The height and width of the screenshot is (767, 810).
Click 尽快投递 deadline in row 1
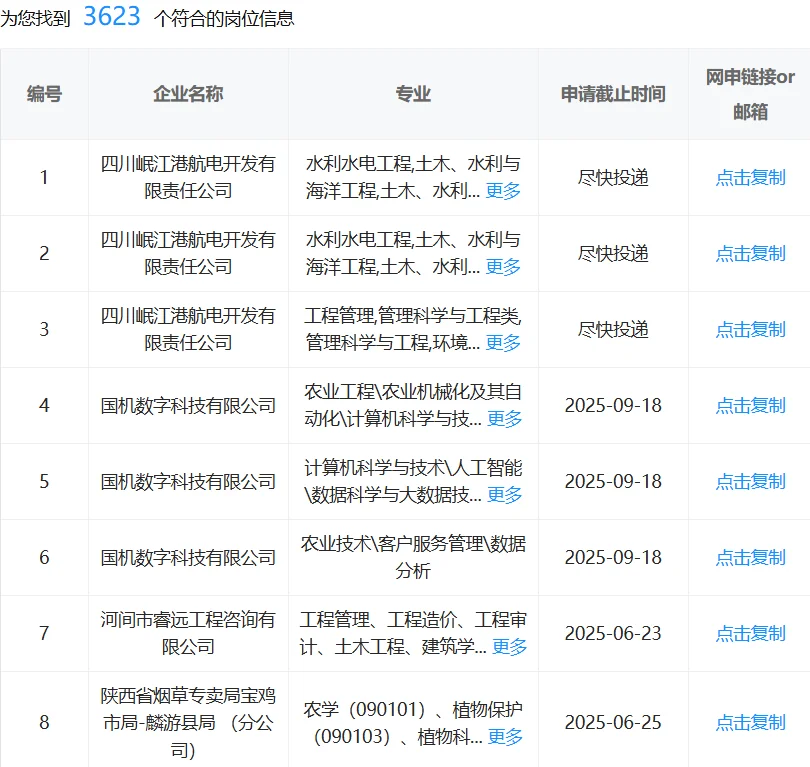pos(613,177)
